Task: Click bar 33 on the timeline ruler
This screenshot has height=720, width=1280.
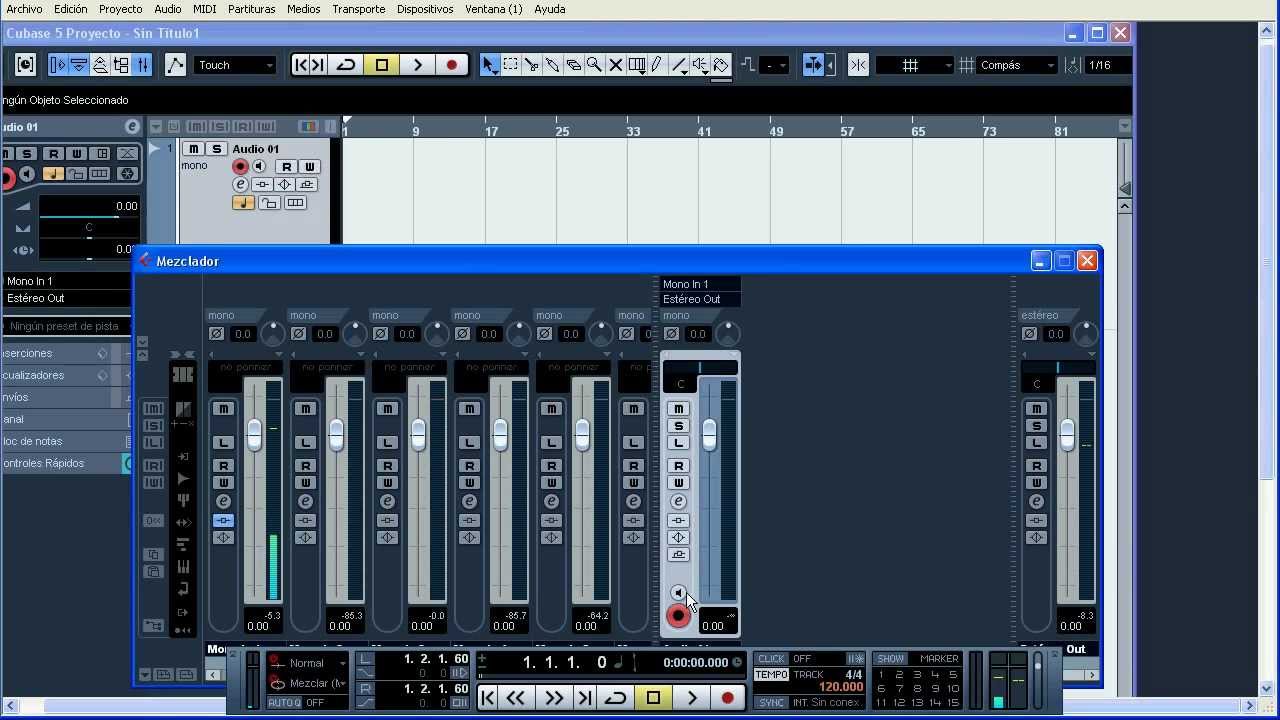Action: coord(633,131)
